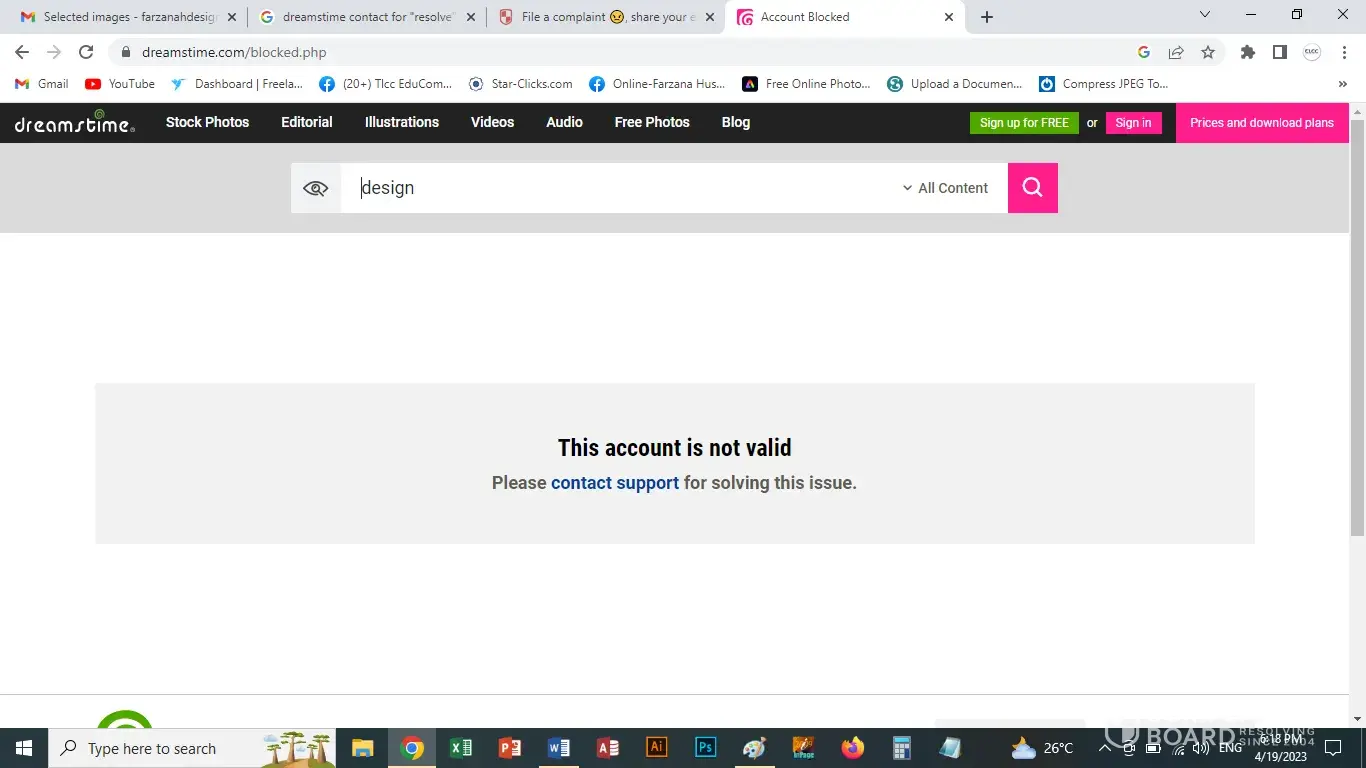Click the address bar URL
The height and width of the screenshot is (768, 1366).
[234, 52]
